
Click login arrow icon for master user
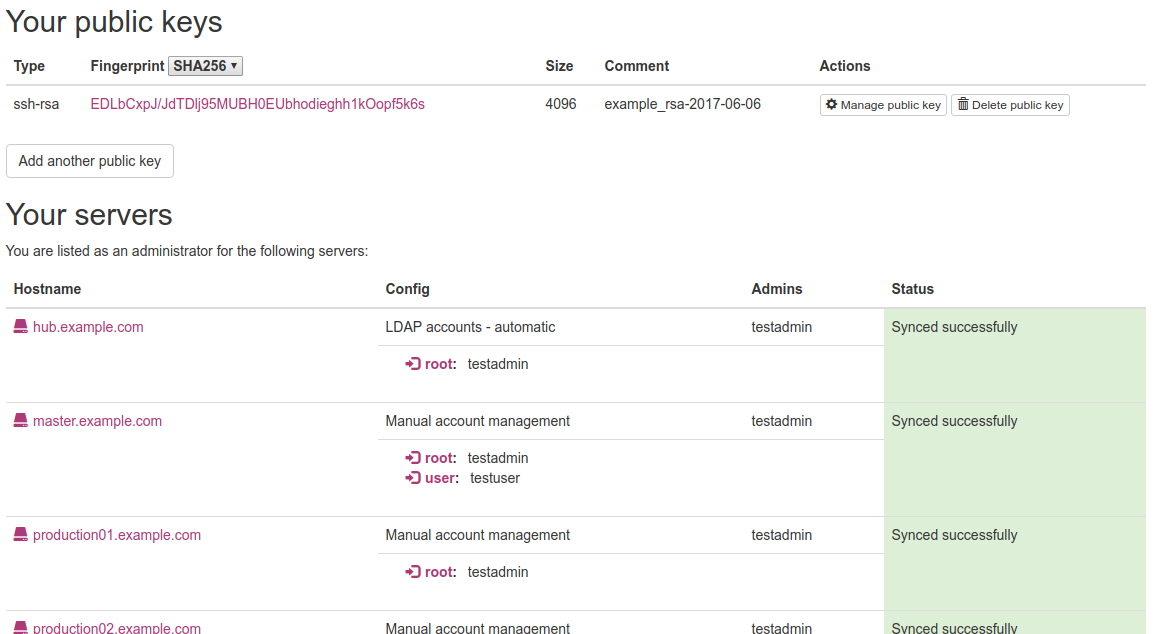[413, 478]
